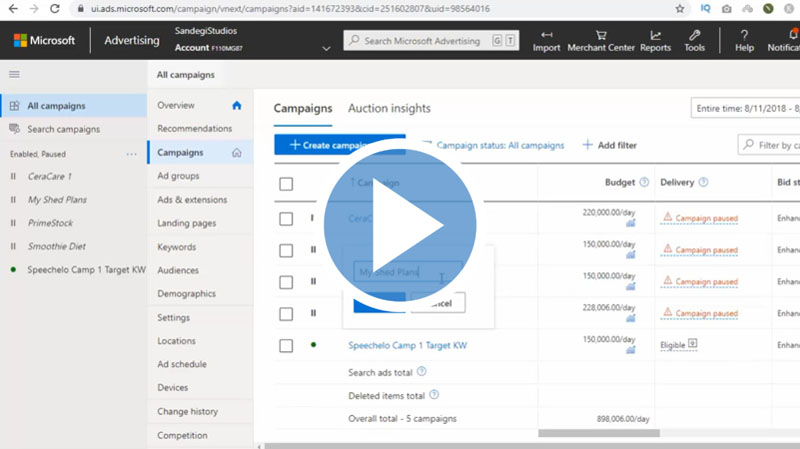Open Keywords in the side menu
Screen dimensions: 800x449
click(177, 247)
